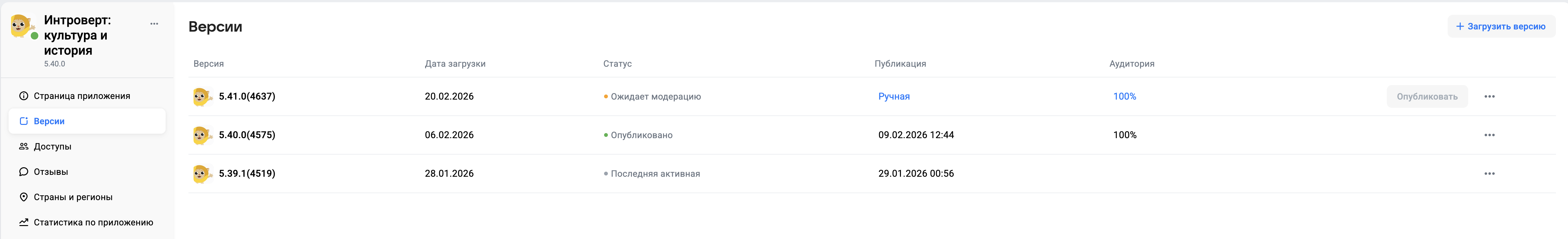Open Страны и регионы settings

pyautogui.click(x=73, y=197)
